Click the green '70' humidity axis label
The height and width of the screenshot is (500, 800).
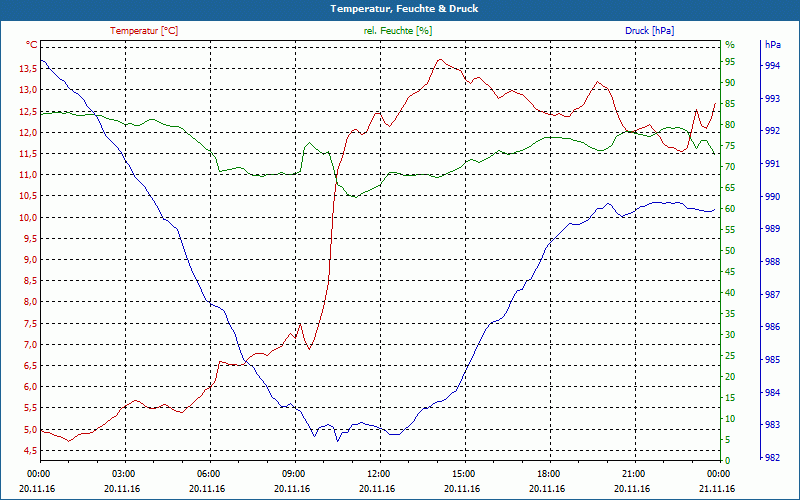point(730,167)
